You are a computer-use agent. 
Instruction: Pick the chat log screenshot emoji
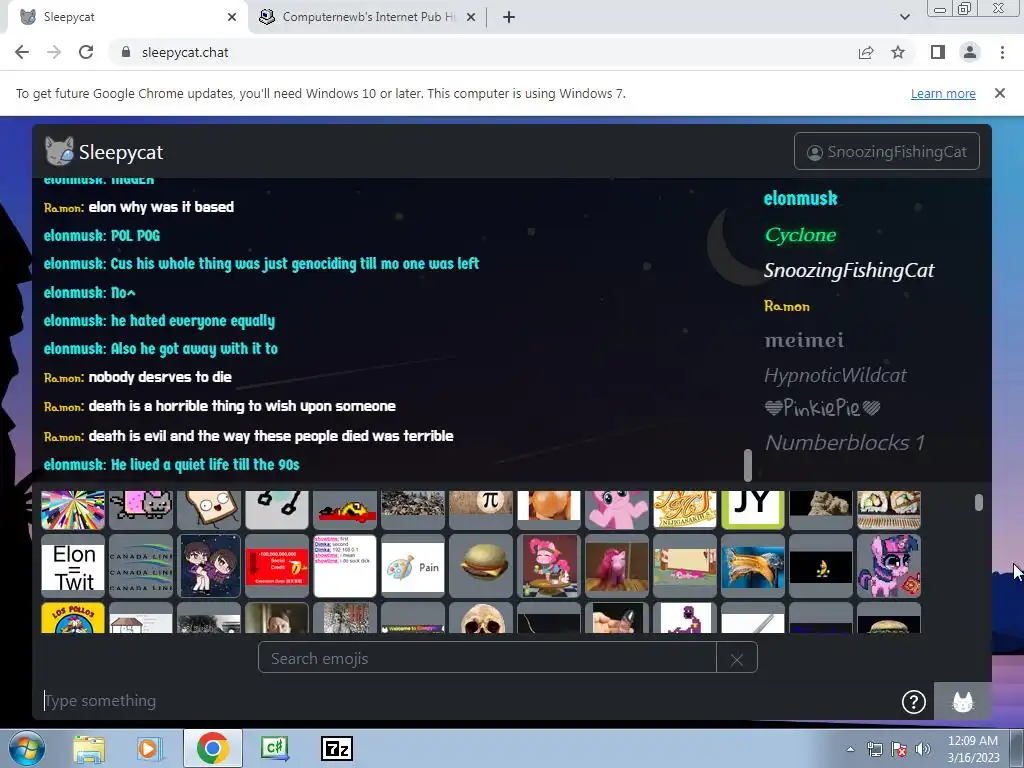point(345,566)
